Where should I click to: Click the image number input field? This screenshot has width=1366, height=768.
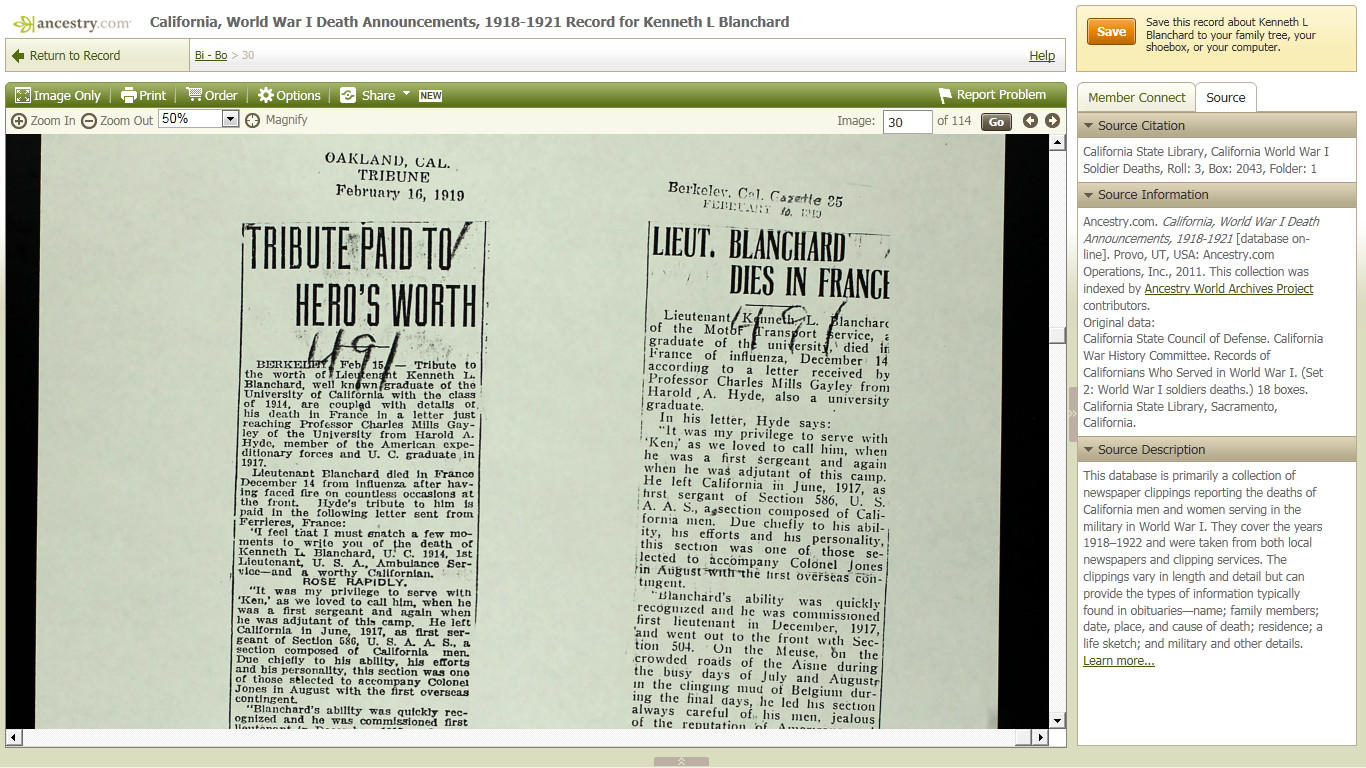[x=907, y=122]
